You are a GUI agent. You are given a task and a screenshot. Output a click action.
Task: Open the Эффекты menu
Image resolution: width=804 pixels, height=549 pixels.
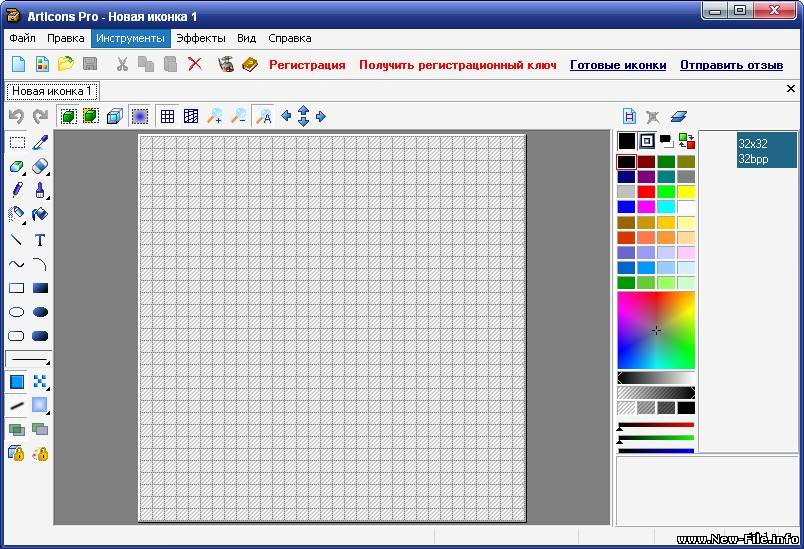(x=200, y=38)
